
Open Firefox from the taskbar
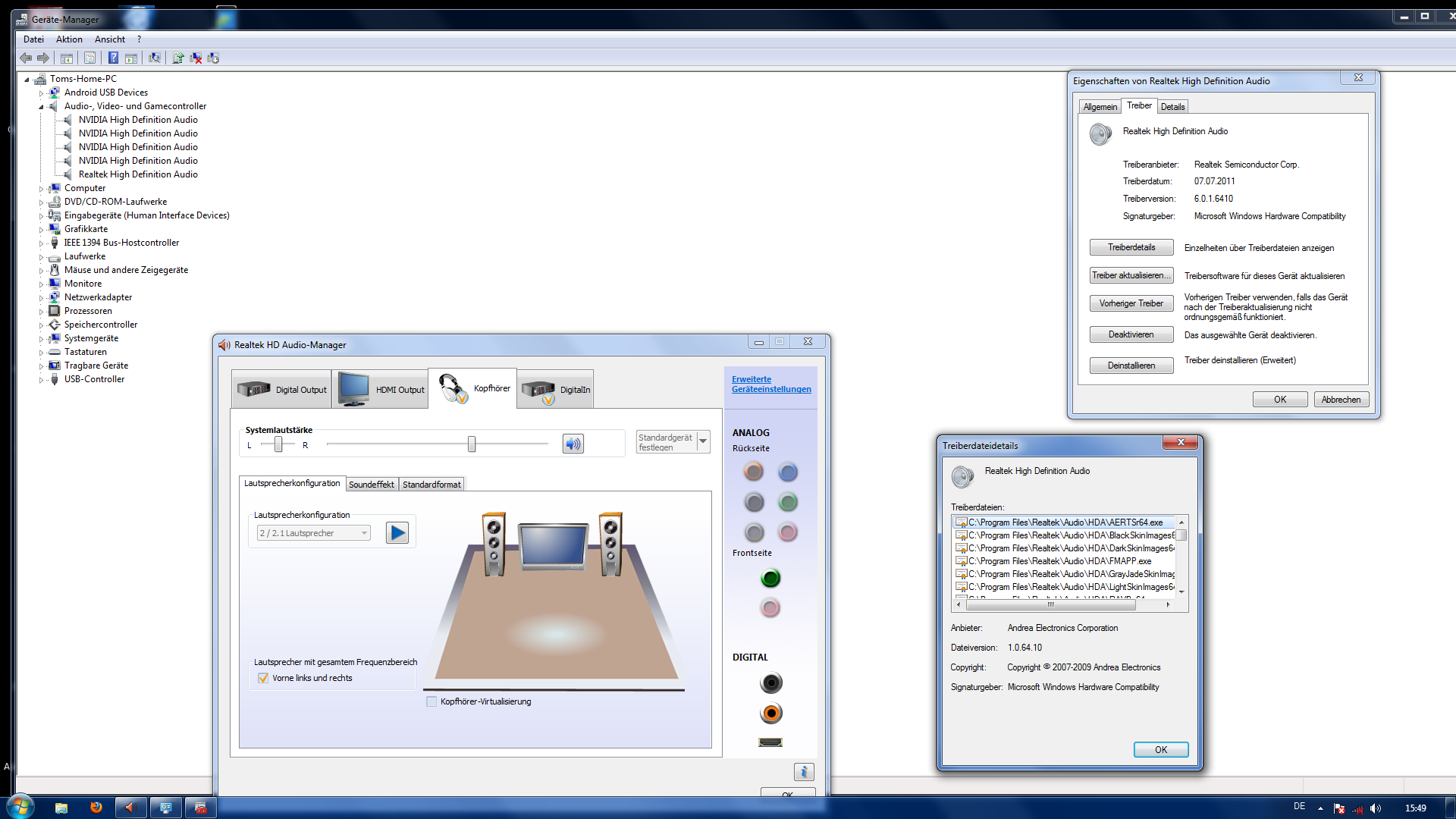point(96,808)
